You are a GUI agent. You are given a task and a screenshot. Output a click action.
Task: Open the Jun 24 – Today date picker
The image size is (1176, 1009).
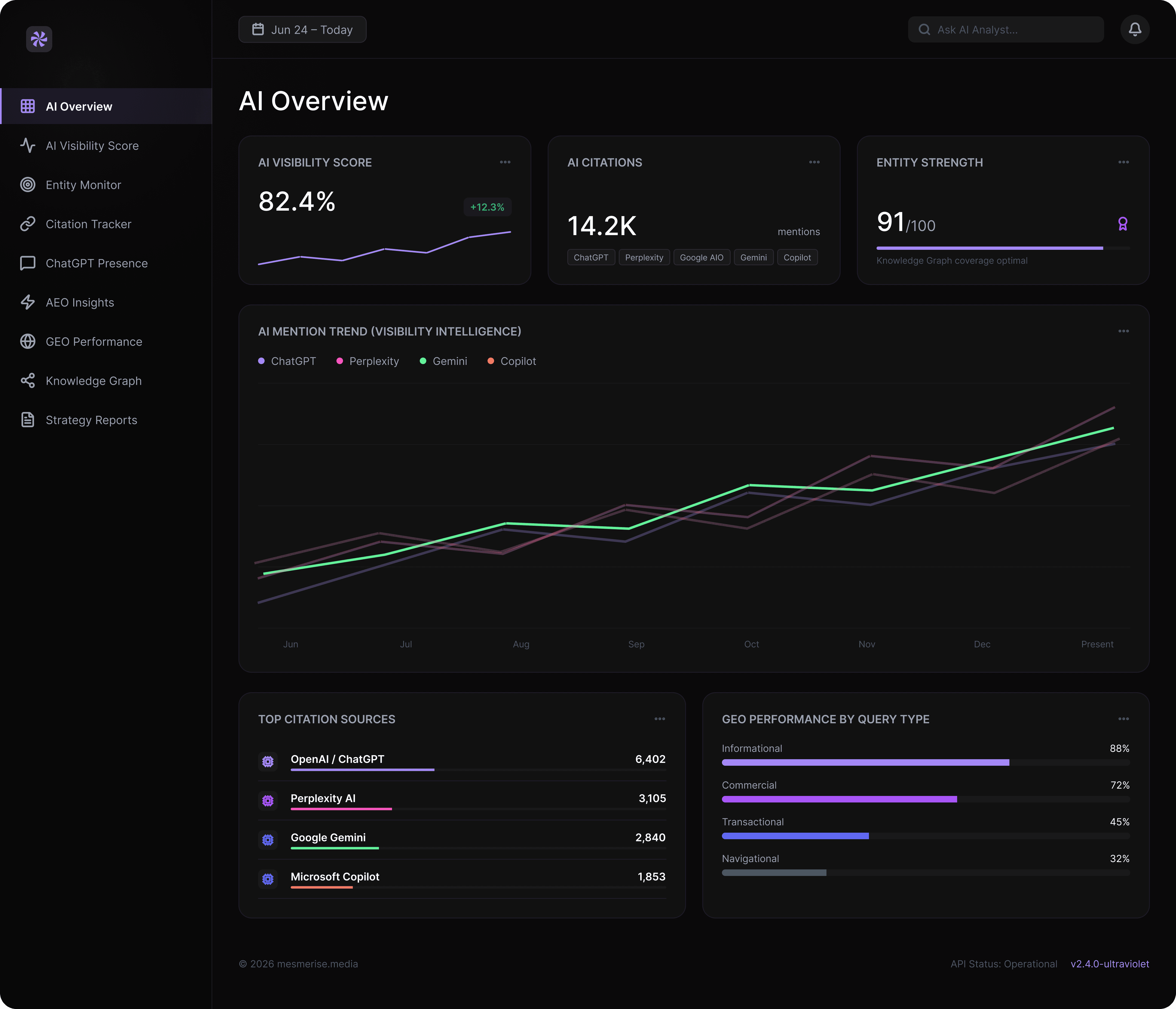[302, 29]
